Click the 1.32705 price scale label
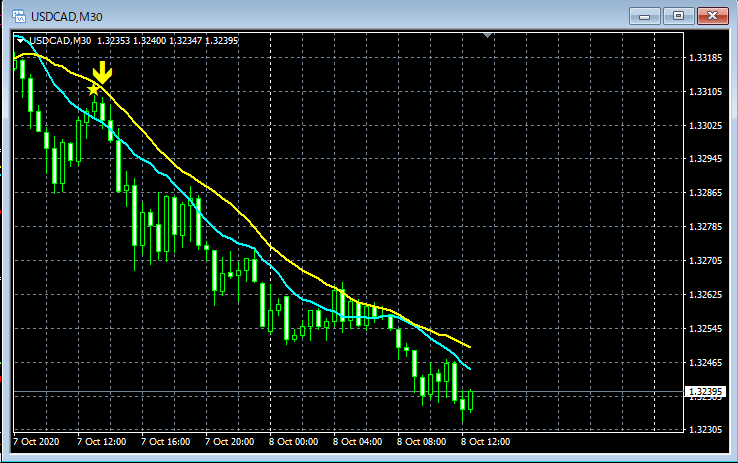The width and height of the screenshot is (738, 463). coord(705,261)
